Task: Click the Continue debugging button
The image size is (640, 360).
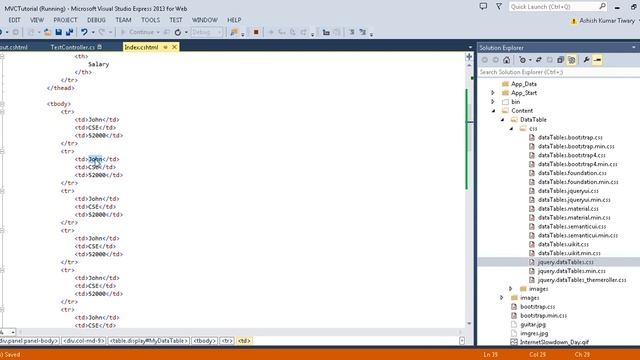Action: pyautogui.click(x=137, y=32)
